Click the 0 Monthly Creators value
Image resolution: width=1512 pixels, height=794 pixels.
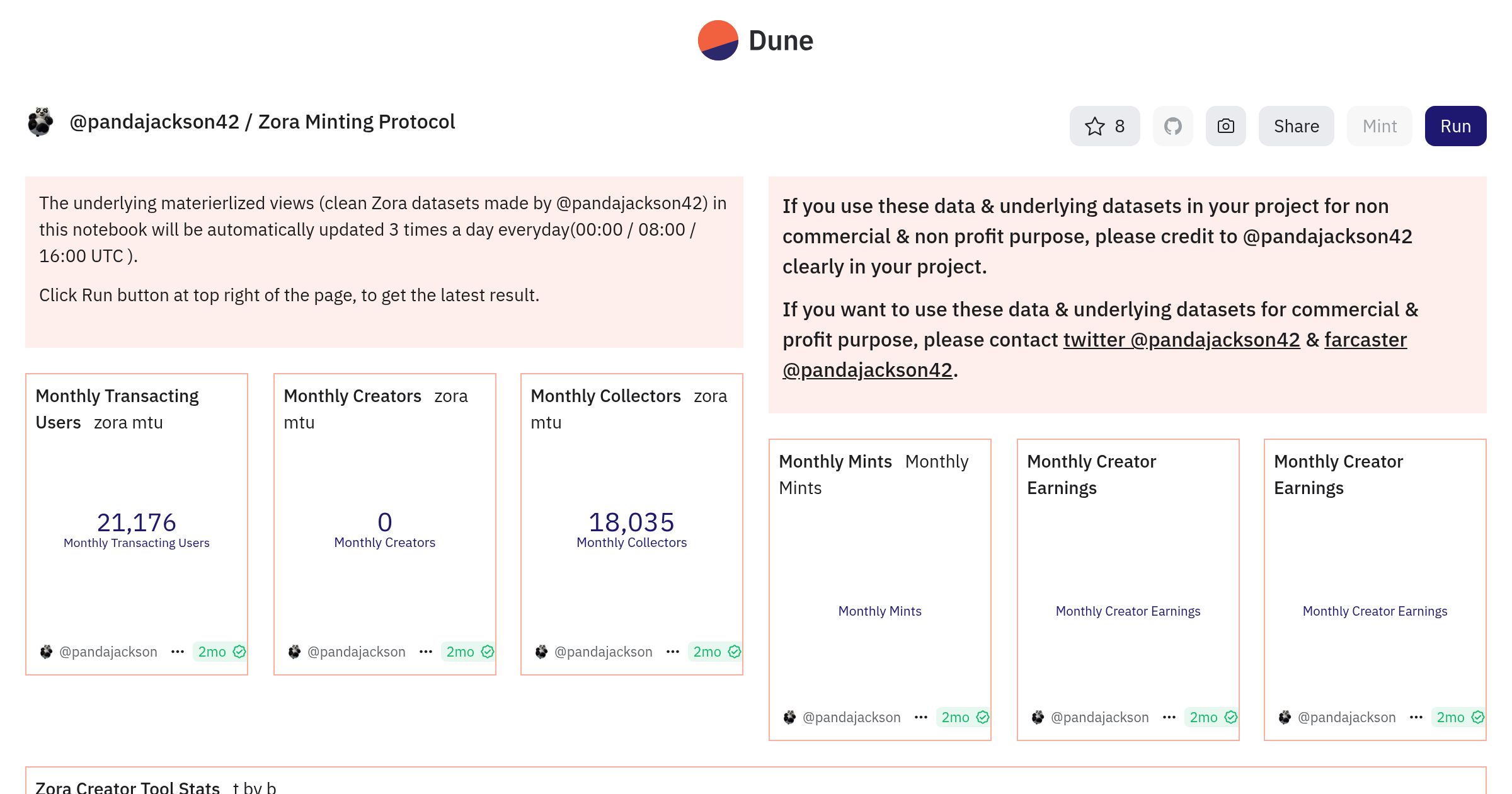(384, 522)
